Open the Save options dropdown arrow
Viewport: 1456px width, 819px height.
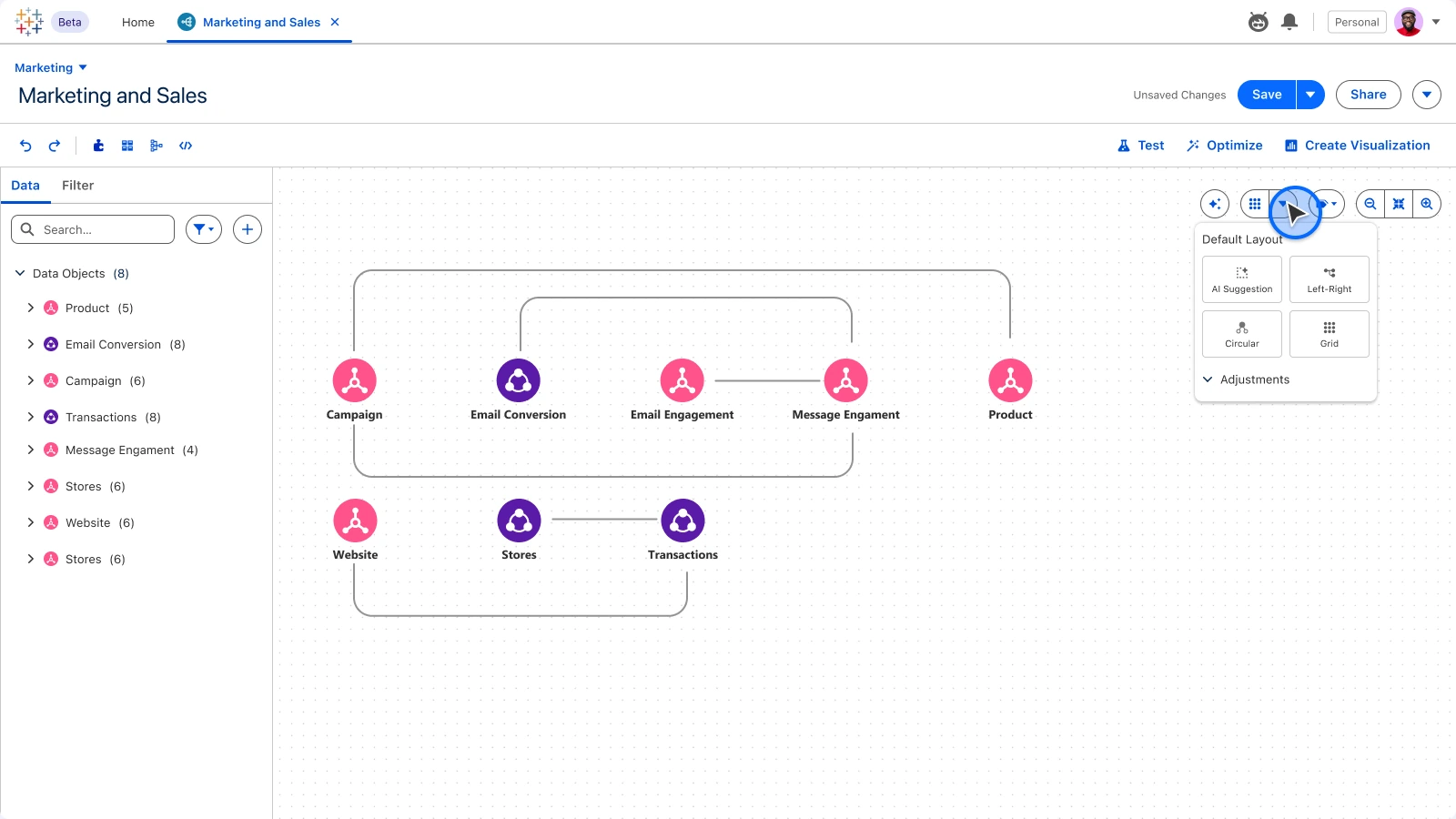click(1310, 95)
